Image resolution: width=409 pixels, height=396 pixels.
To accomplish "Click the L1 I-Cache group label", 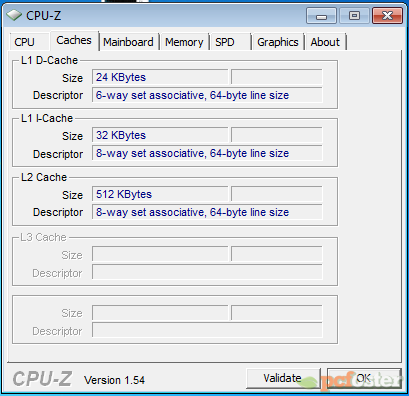I will [x=47, y=118].
